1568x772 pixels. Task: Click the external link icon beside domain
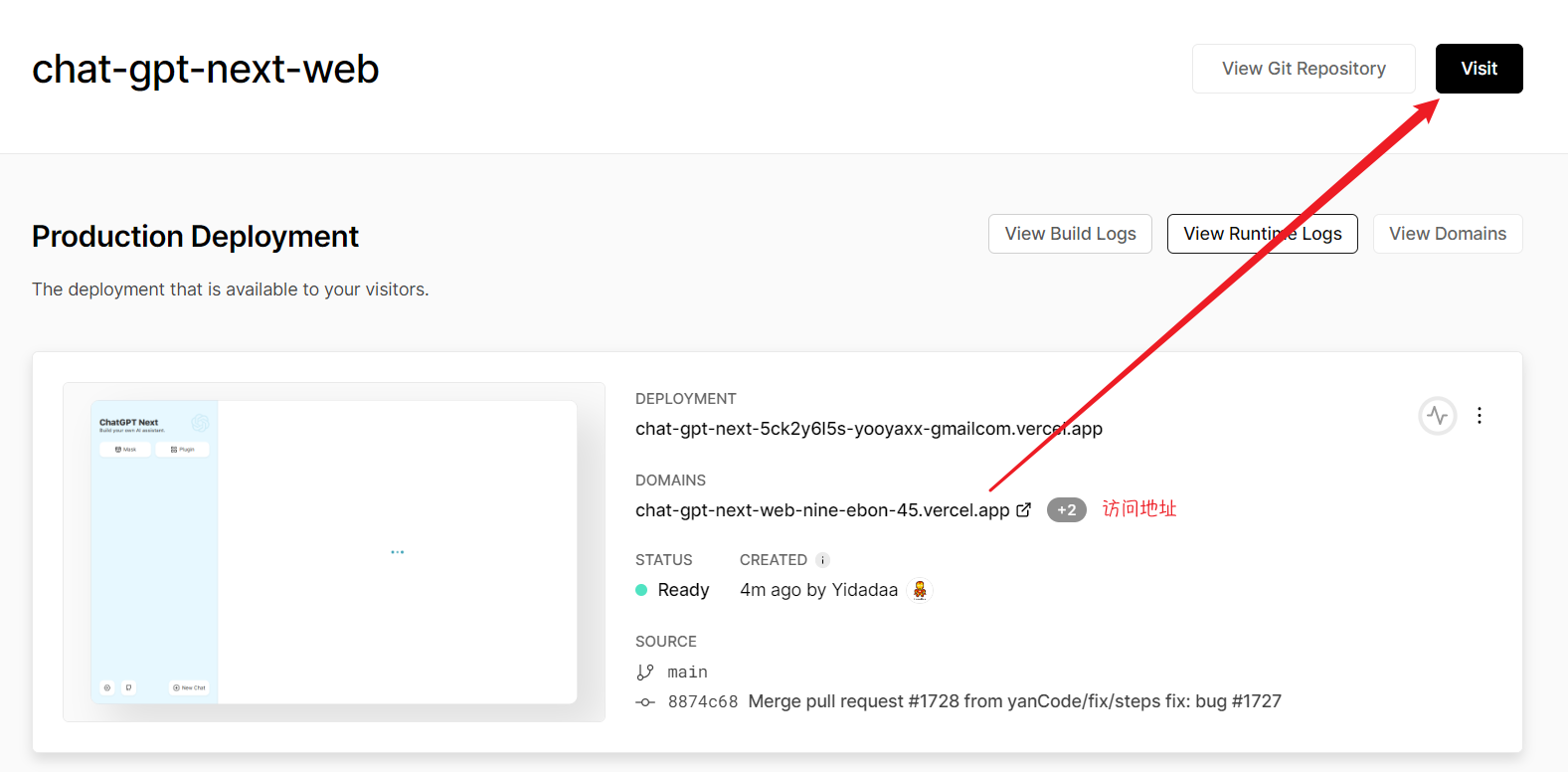point(1023,510)
